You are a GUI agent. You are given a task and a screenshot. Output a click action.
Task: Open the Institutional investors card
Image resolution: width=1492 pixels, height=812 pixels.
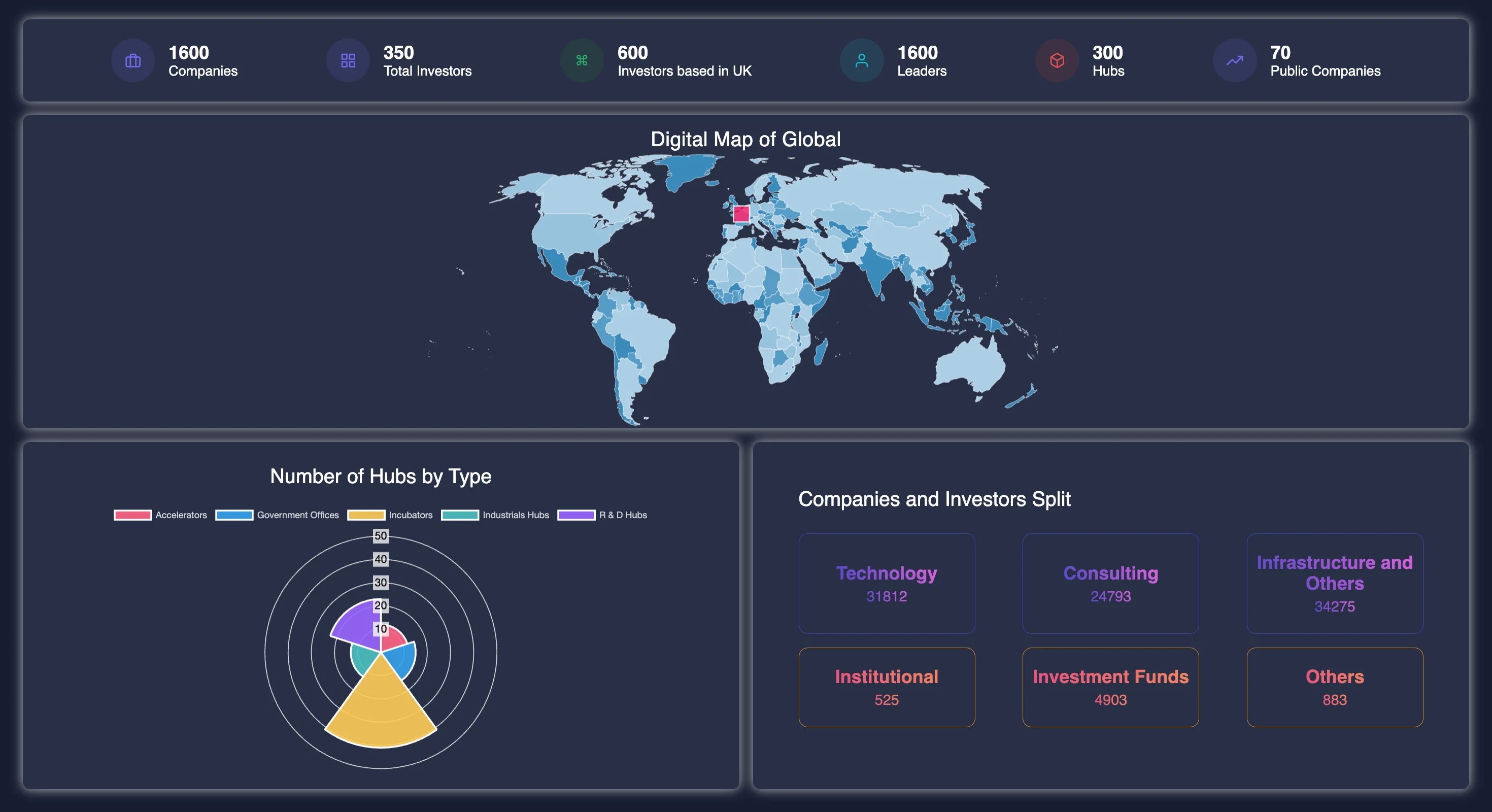[886, 687]
